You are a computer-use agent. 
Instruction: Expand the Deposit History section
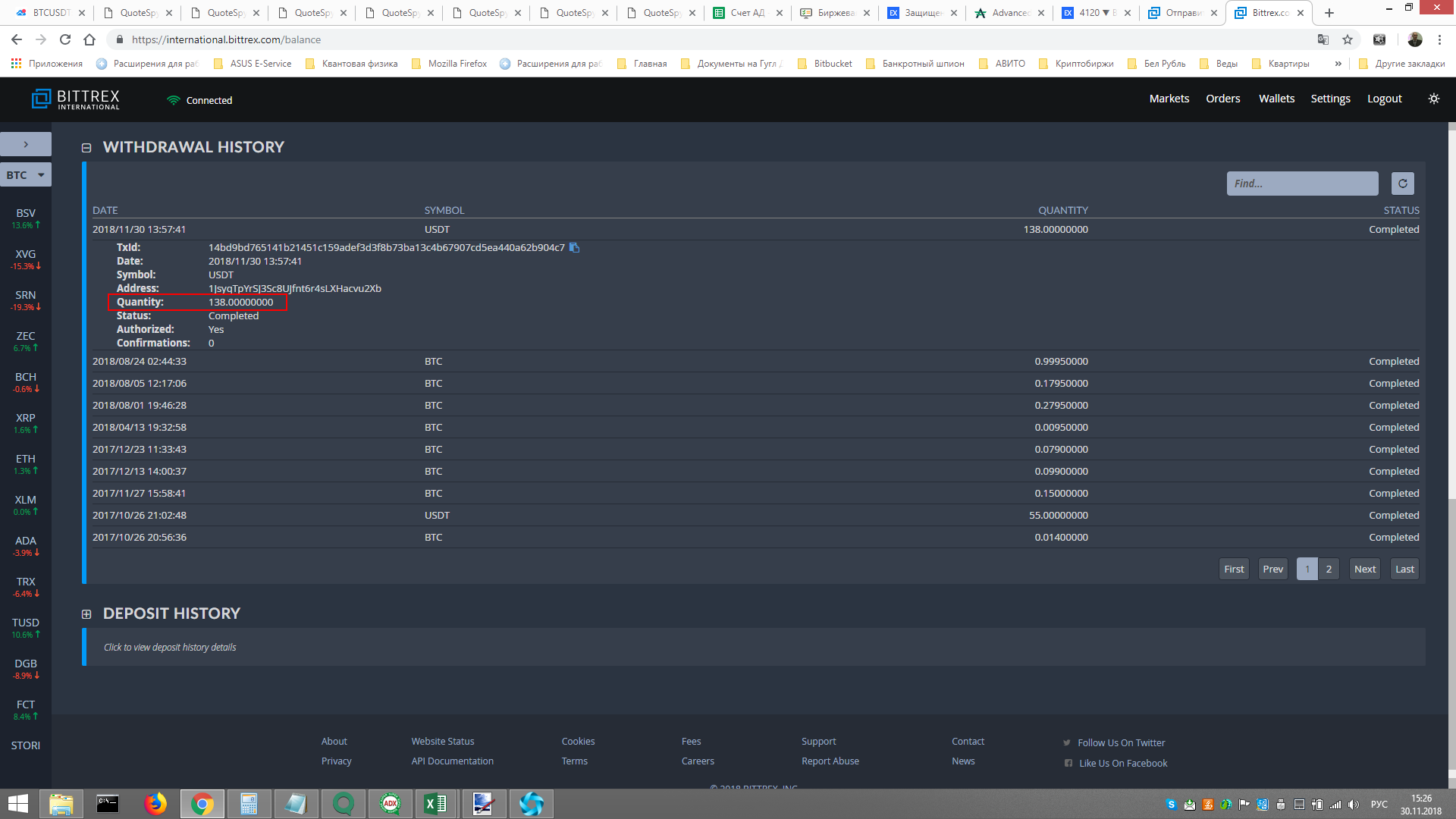[86, 614]
